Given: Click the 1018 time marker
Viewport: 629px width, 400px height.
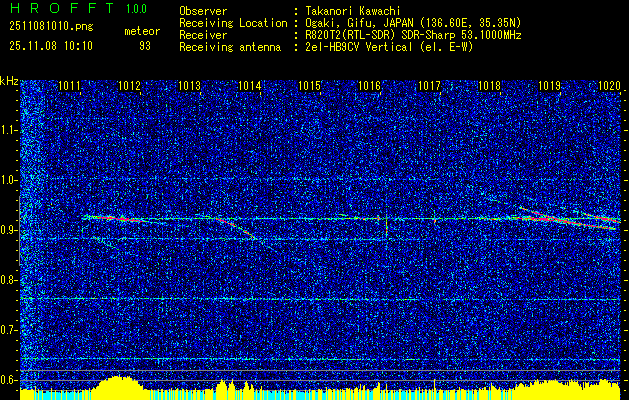Looking at the screenshot, I should (489, 86).
